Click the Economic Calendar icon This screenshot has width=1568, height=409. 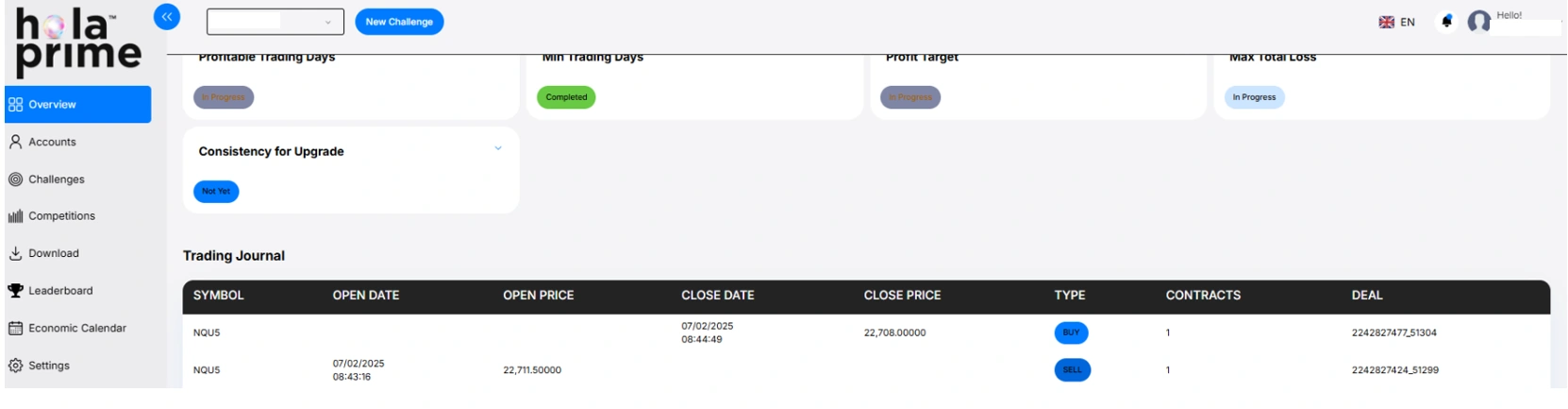point(16,329)
